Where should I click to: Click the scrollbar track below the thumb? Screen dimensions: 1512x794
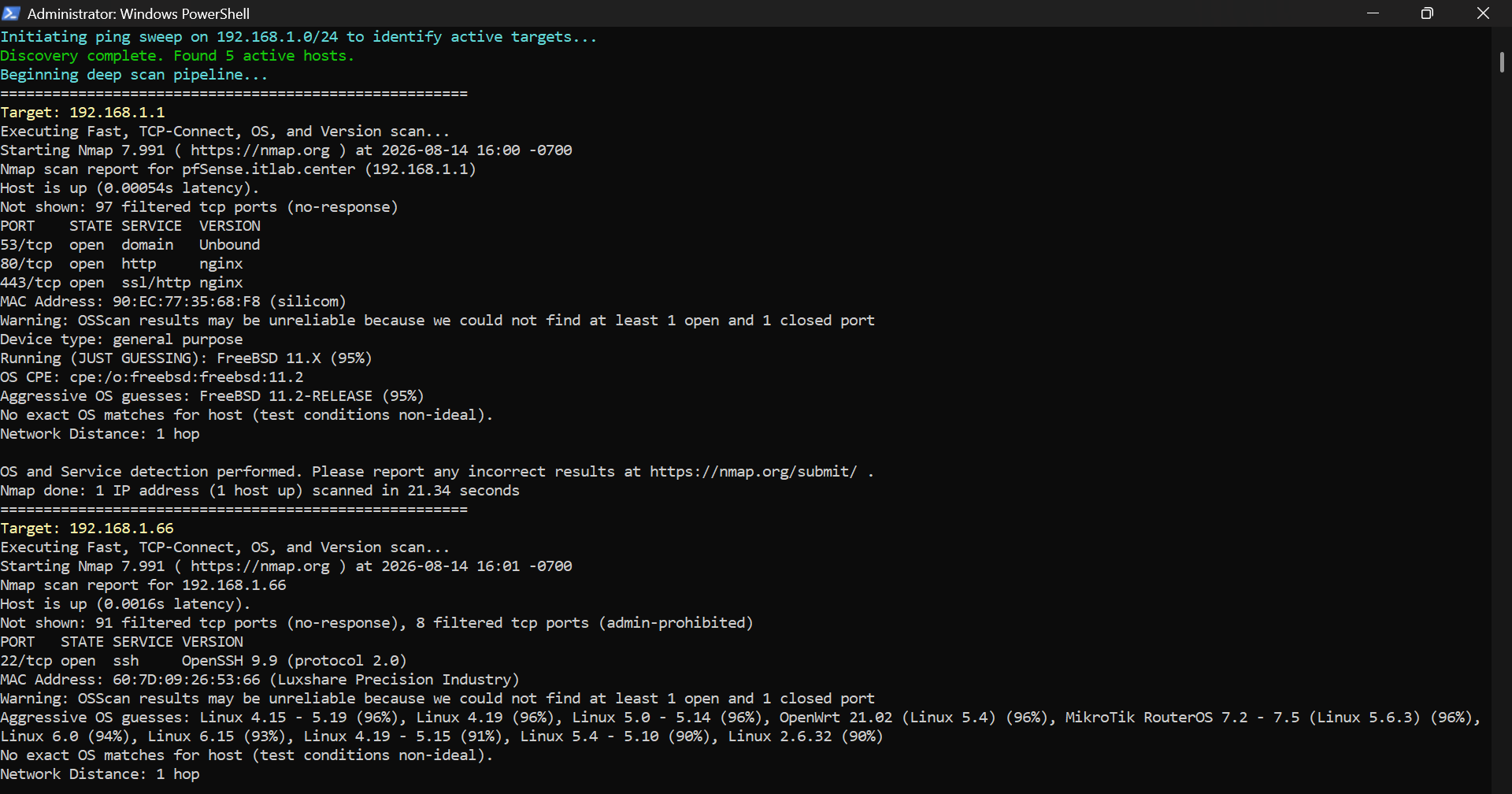(1502, 433)
